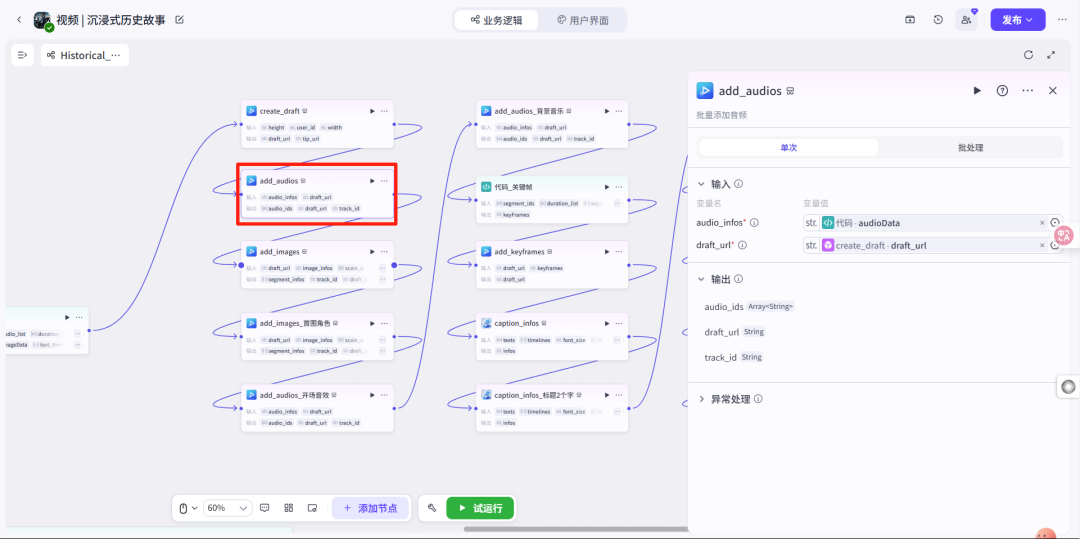The image size is (1080, 539).
Task: Auto-arrange nodes with the grid icon
Action: (x=289, y=508)
